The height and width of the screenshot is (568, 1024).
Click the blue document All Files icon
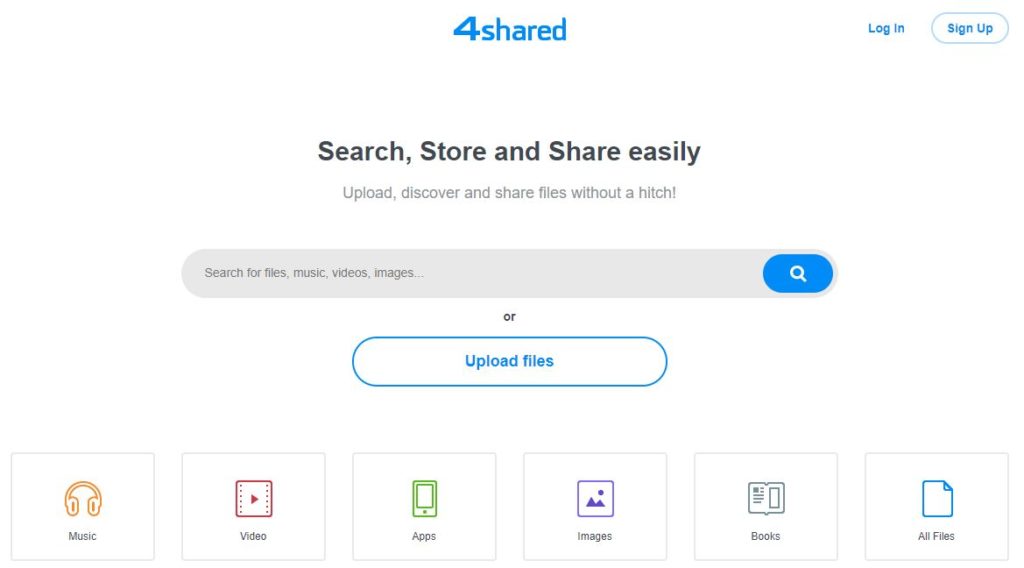click(x=937, y=499)
